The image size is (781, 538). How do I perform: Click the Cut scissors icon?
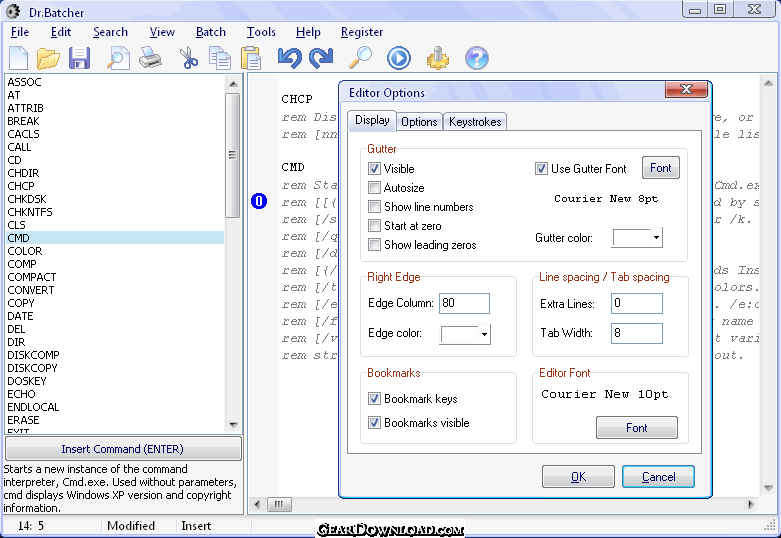tap(189, 58)
